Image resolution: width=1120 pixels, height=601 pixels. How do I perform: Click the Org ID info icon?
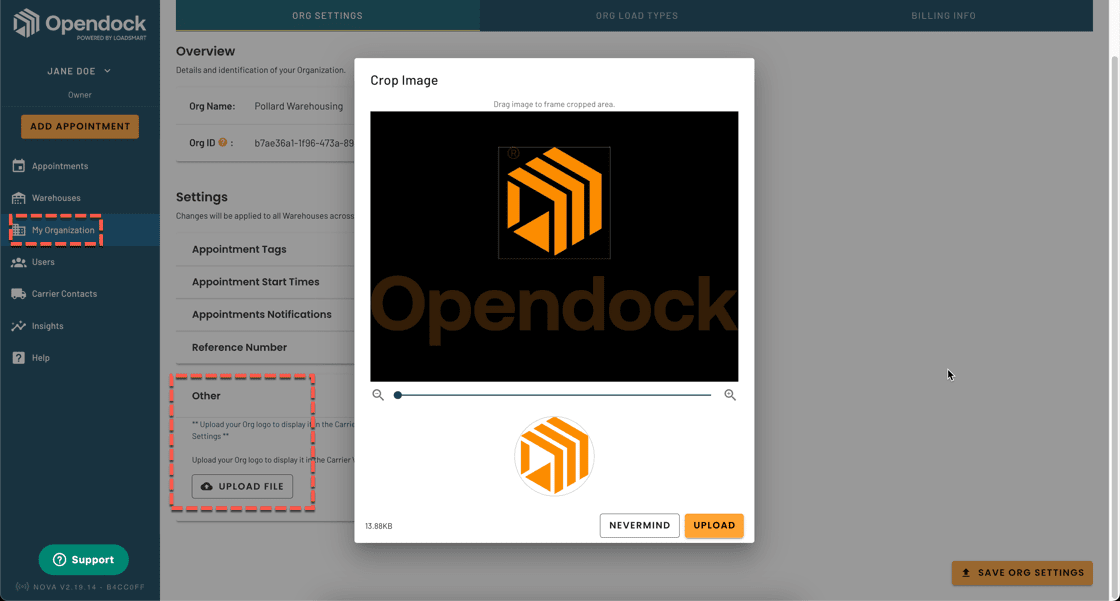point(223,142)
